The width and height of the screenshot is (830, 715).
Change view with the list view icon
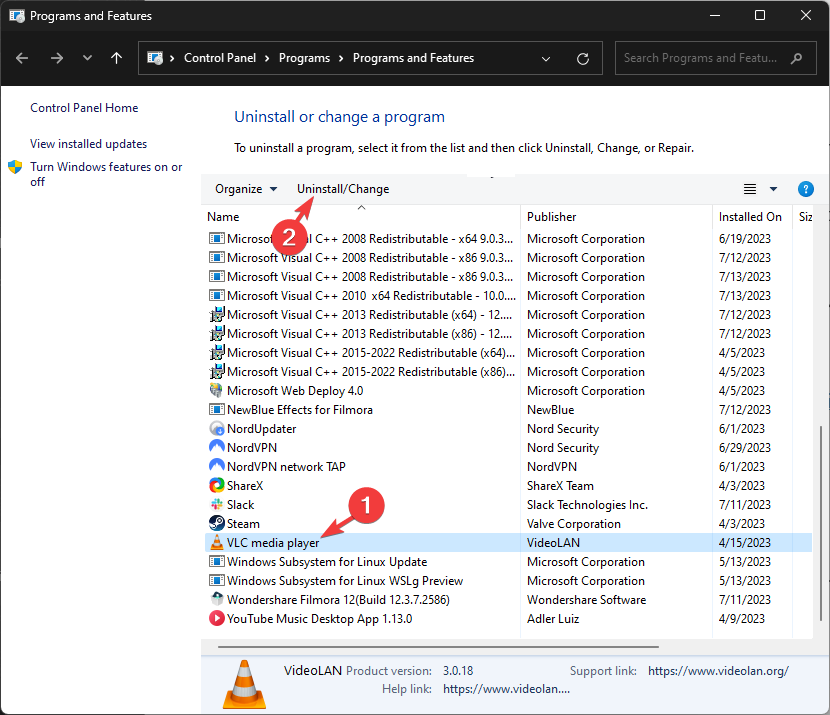(x=750, y=189)
